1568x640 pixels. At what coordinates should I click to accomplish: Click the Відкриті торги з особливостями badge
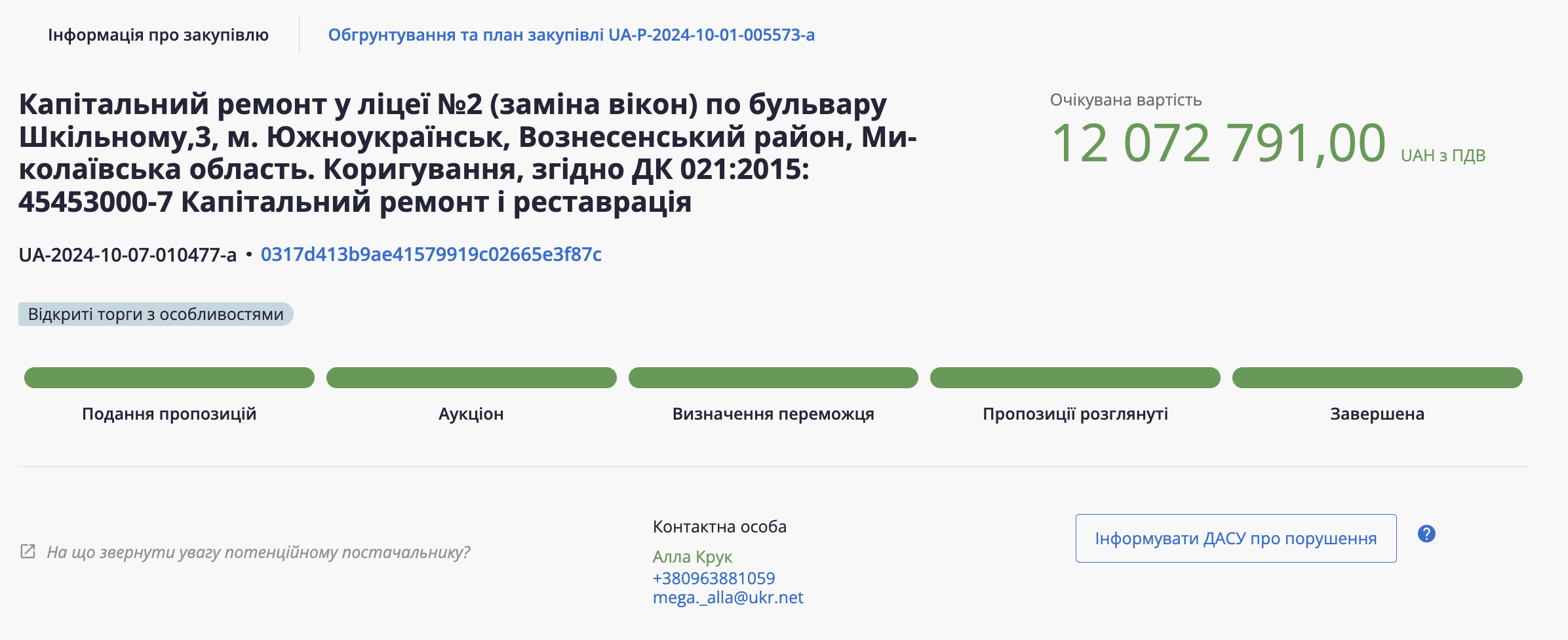(x=155, y=314)
